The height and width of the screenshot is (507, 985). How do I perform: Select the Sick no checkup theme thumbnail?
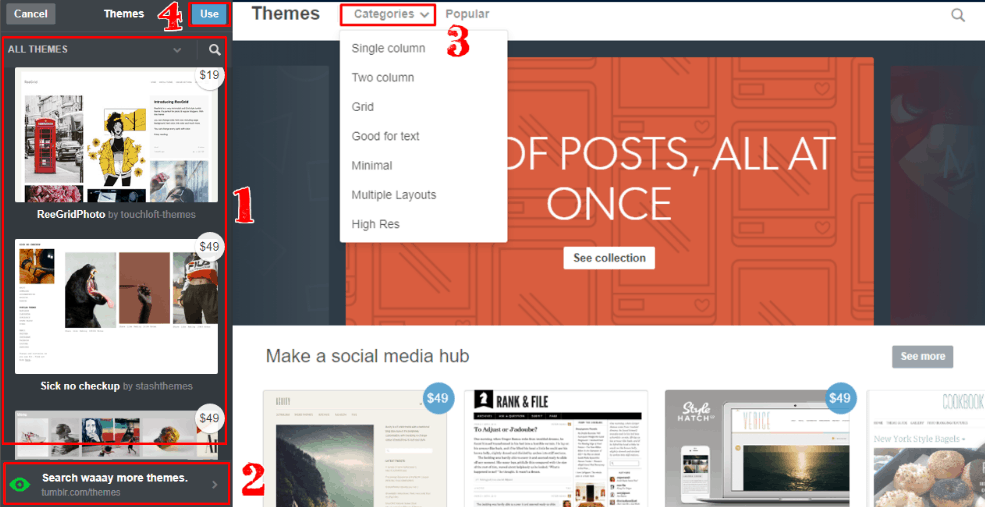tap(116, 307)
